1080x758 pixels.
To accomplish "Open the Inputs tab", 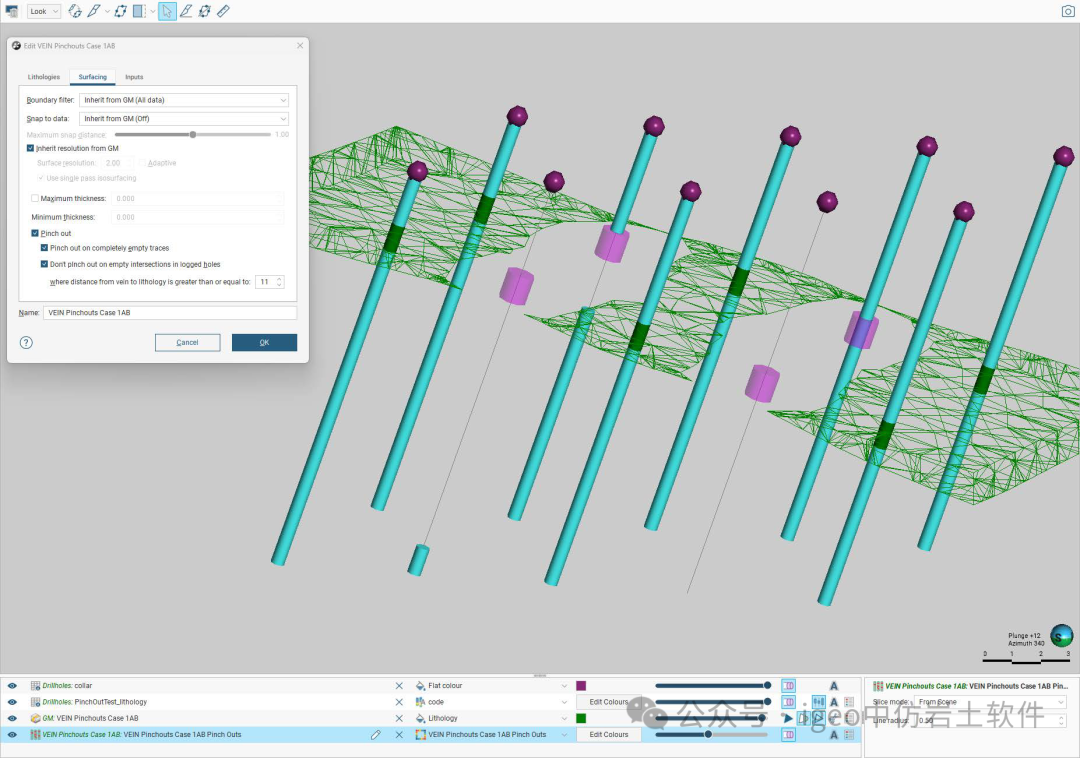I will 134,77.
